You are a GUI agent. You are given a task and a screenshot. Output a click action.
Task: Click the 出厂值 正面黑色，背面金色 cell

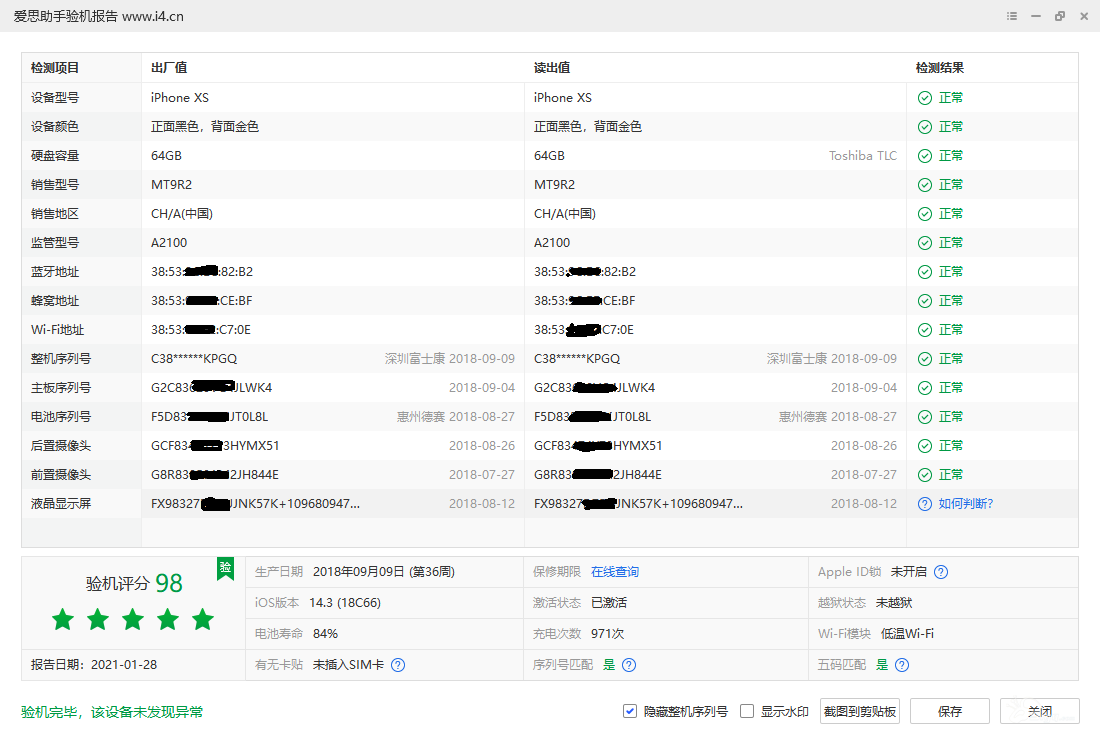tap(205, 127)
